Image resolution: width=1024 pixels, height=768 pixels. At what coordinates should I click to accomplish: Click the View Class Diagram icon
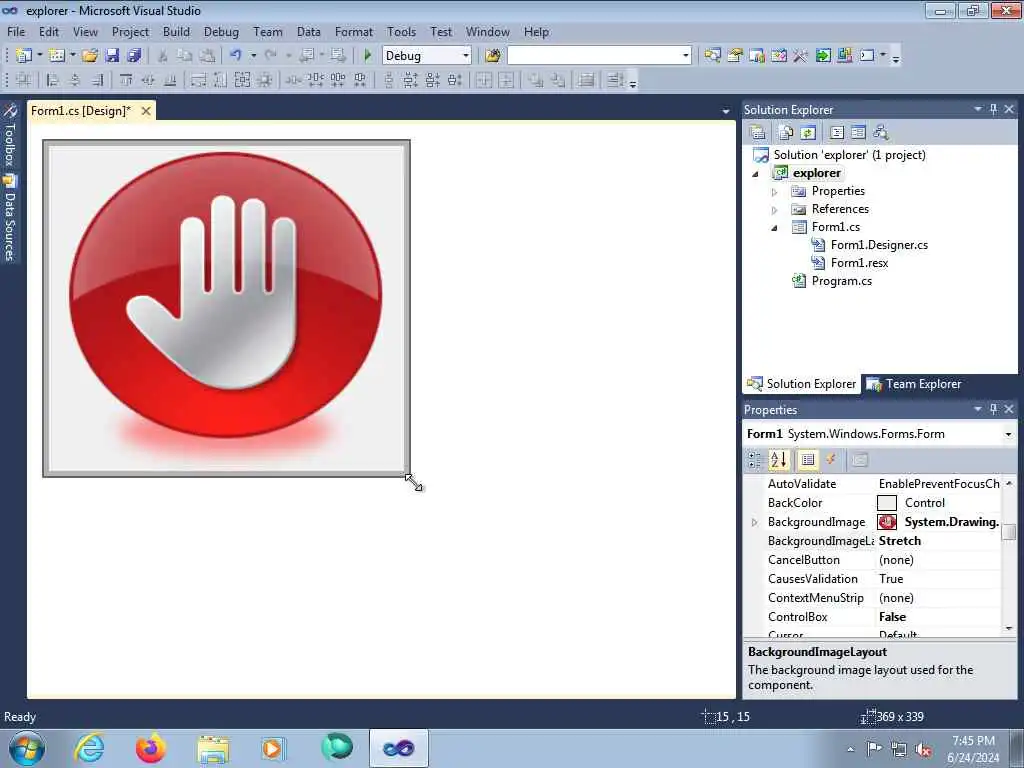(881, 133)
